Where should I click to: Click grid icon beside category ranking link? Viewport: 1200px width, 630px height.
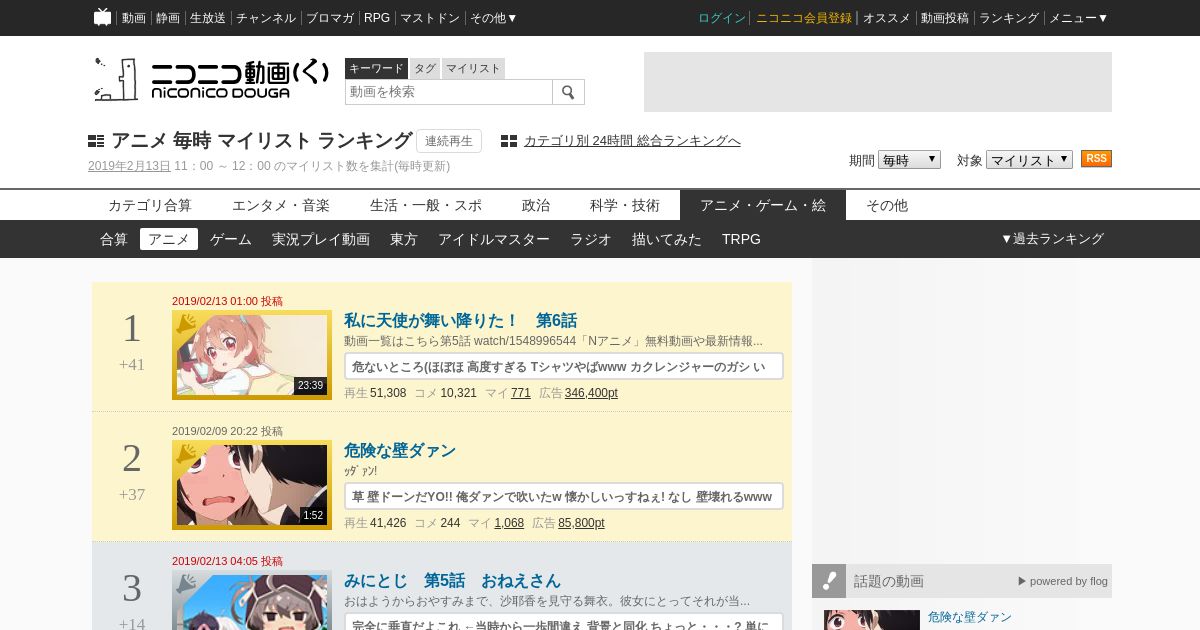coord(509,141)
